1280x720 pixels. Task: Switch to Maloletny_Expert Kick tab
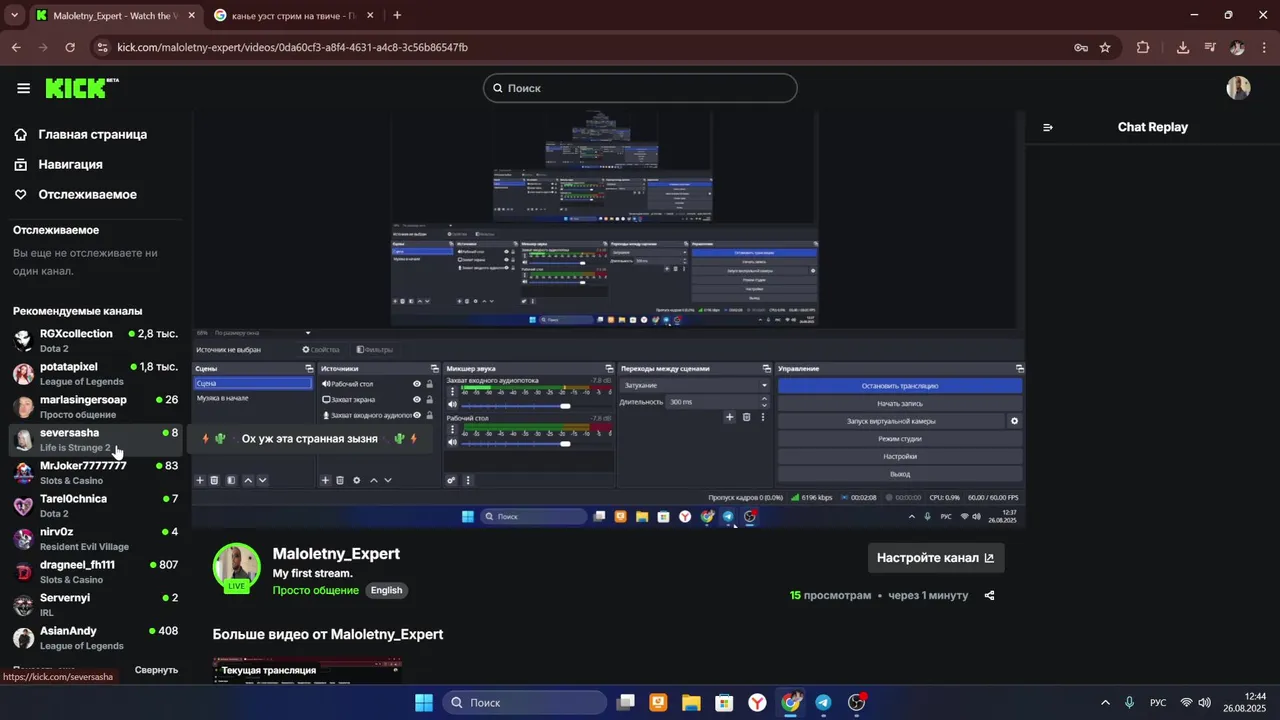pyautogui.click(x=116, y=16)
